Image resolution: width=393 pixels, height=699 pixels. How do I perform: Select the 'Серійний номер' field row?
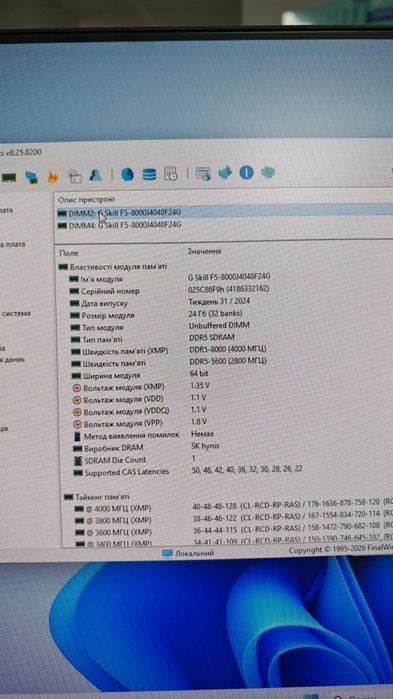tap(225, 290)
